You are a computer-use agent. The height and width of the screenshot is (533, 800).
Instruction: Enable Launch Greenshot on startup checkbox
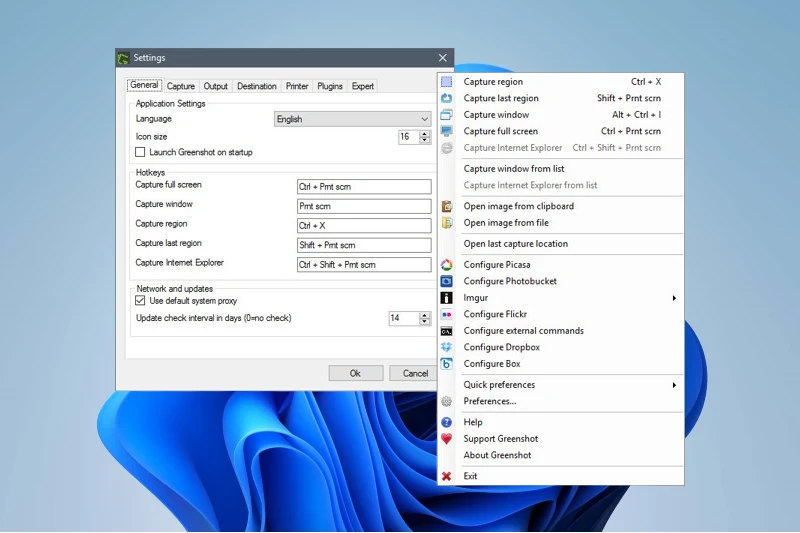pyautogui.click(x=140, y=152)
